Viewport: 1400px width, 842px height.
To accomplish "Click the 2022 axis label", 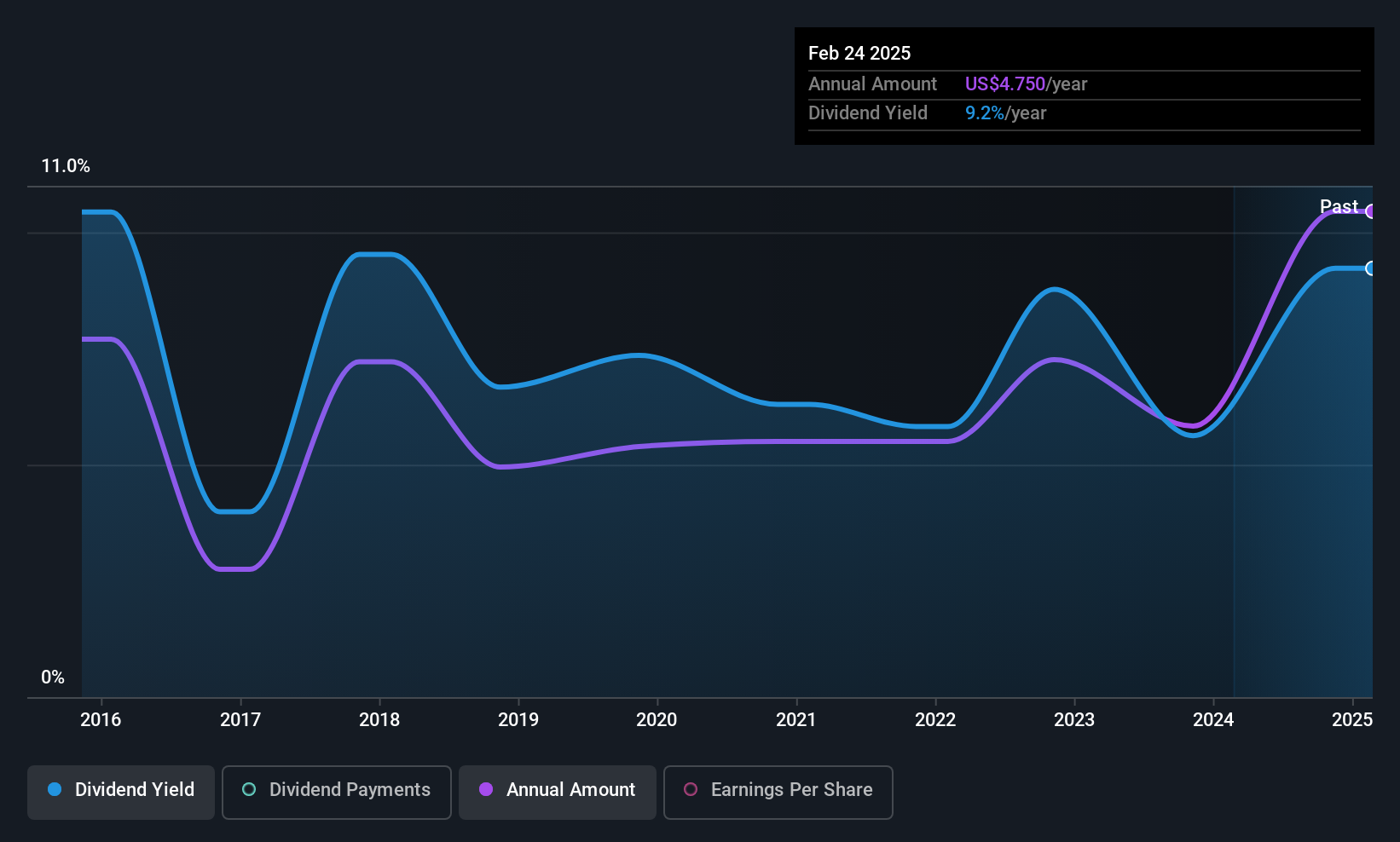I will pos(935,719).
